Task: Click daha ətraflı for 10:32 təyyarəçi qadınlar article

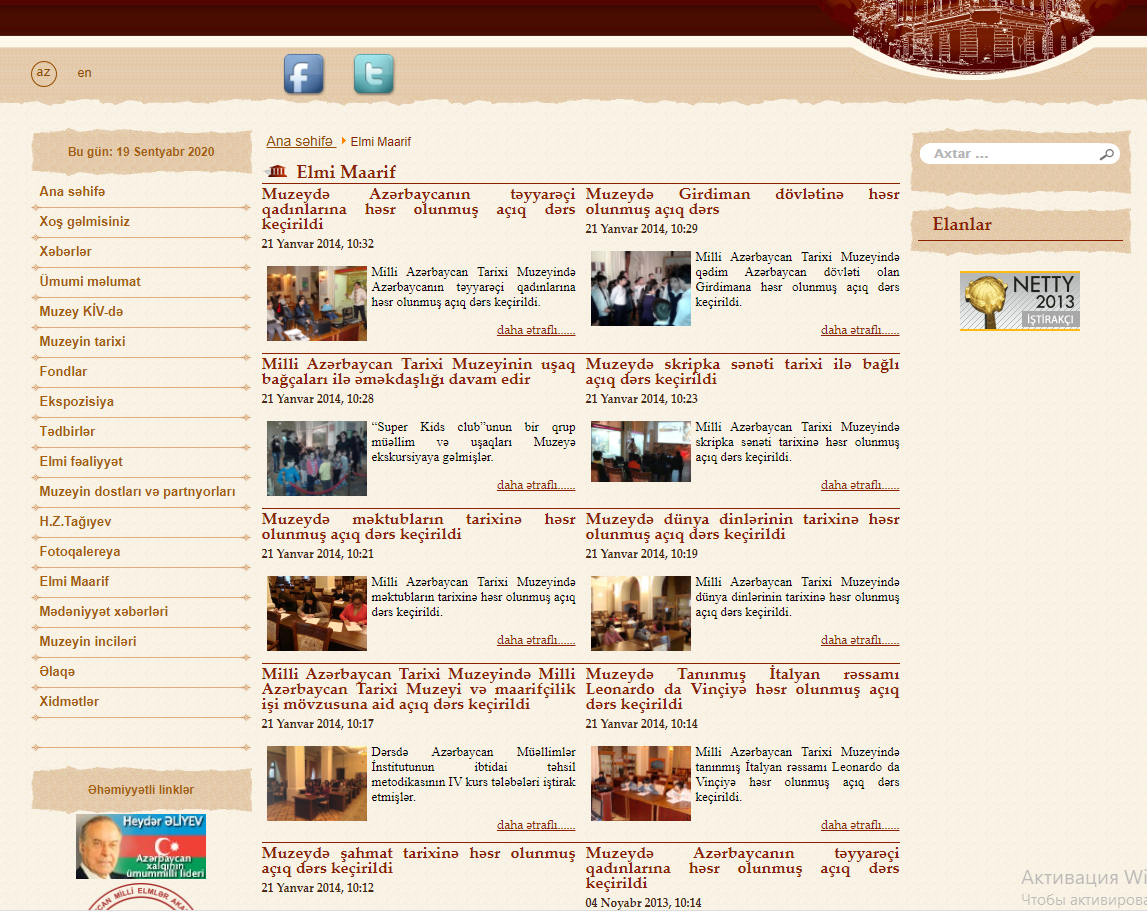Action: (x=536, y=330)
